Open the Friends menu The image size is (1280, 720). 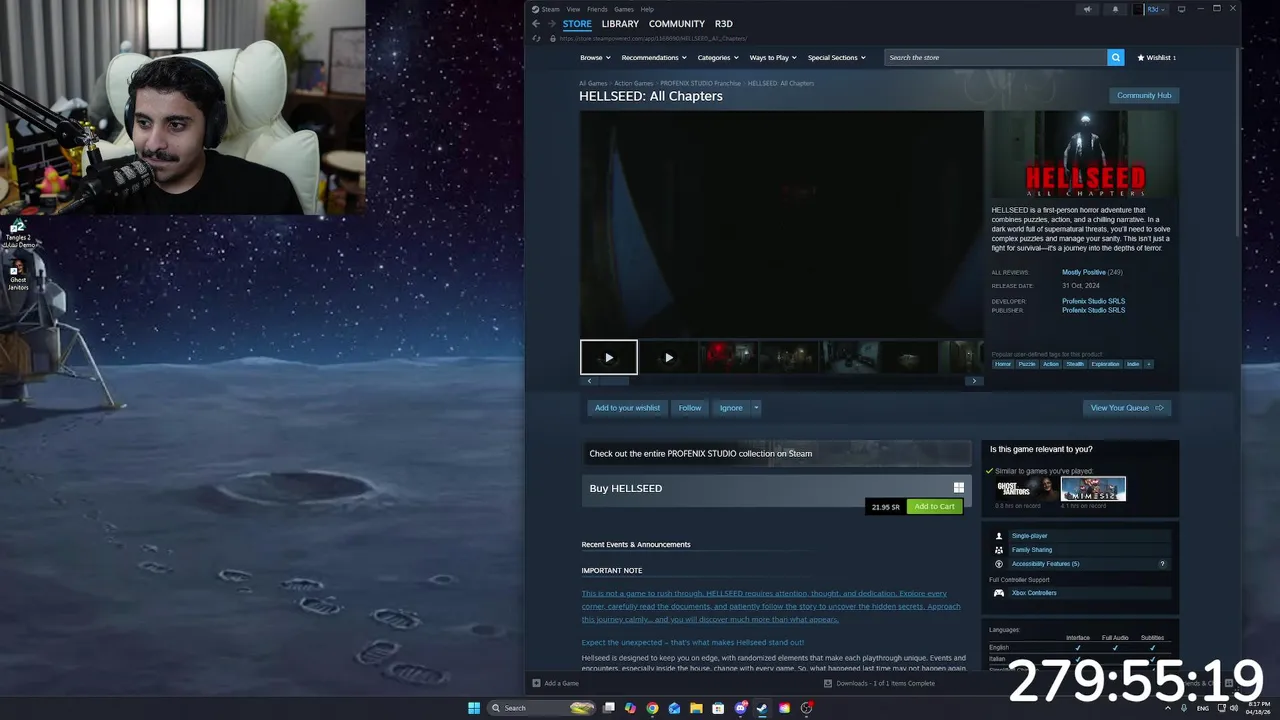pos(597,9)
